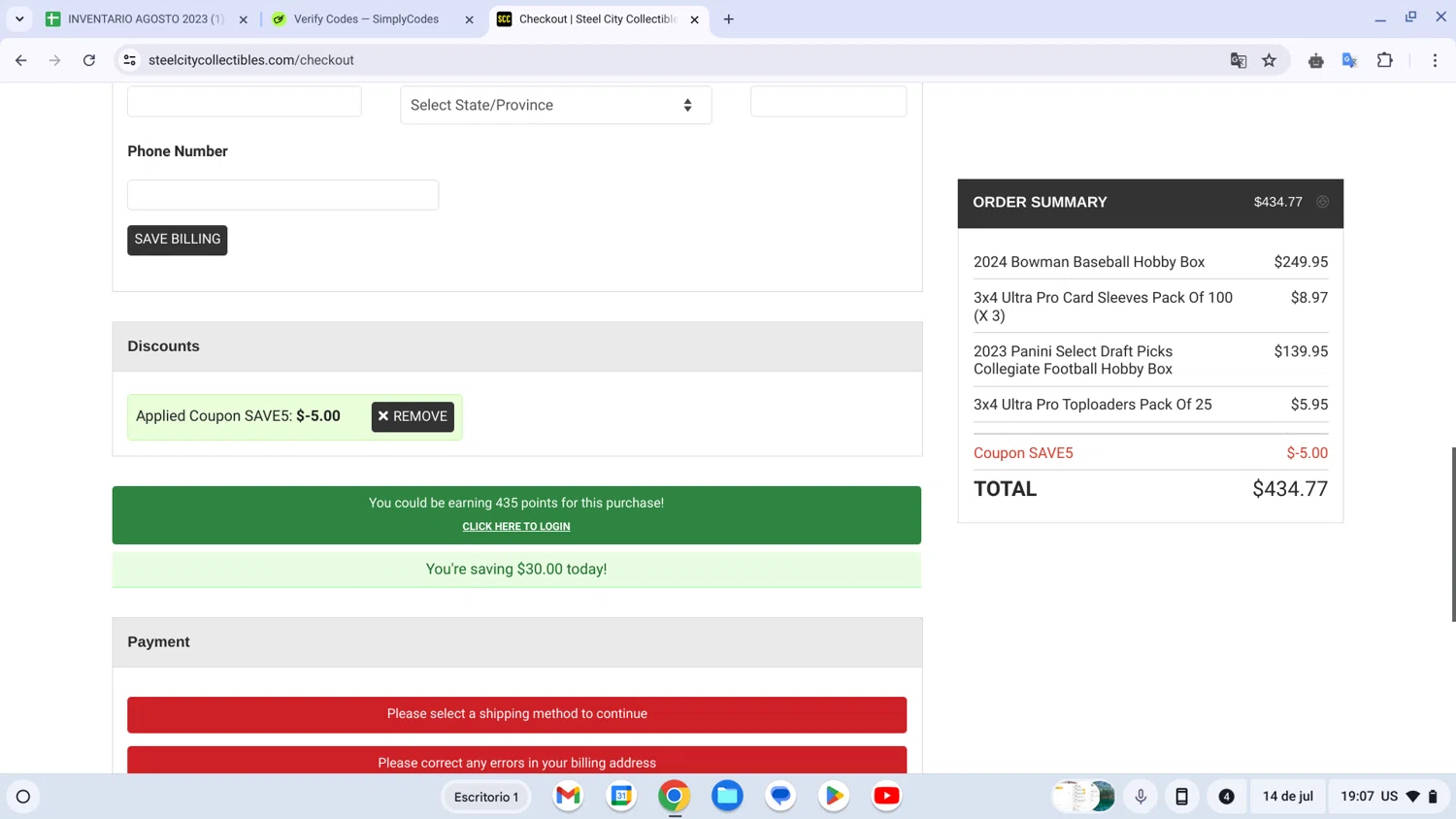Click the Phone Number input field
Viewport: 1456px width, 819px height.
pyautogui.click(x=282, y=195)
